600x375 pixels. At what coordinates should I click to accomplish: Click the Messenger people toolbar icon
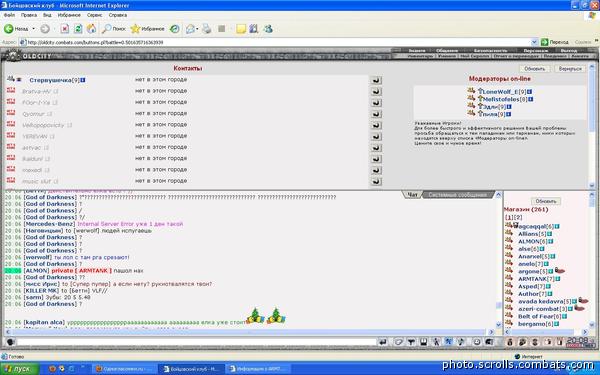pos(268,29)
